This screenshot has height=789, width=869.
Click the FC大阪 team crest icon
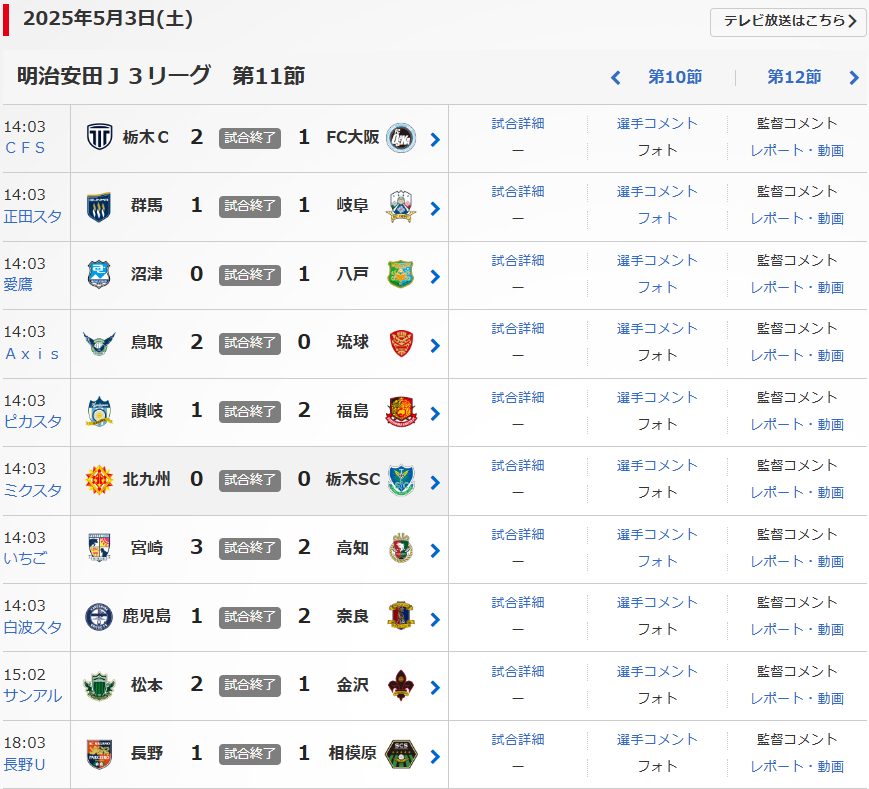pos(401,137)
